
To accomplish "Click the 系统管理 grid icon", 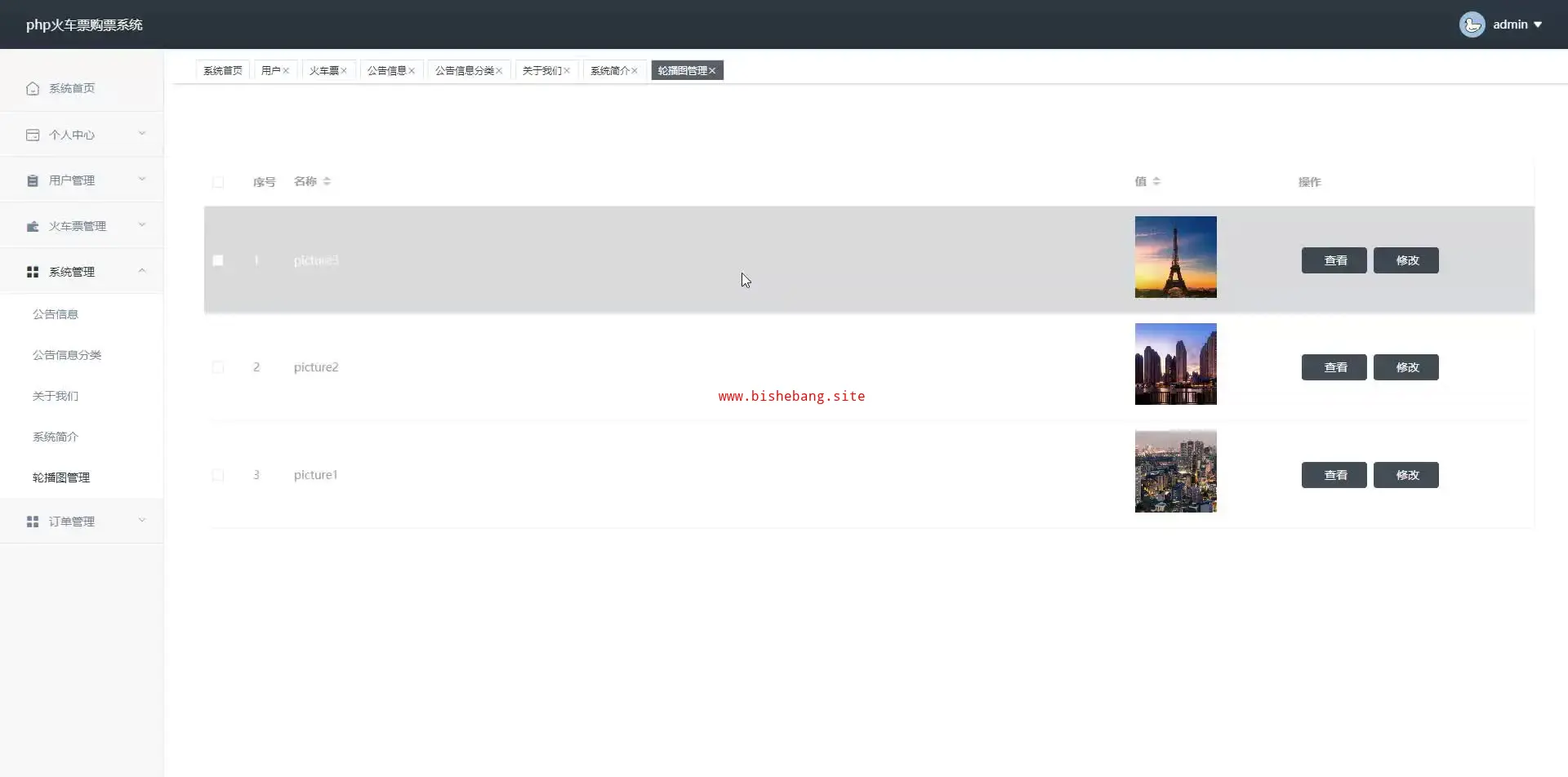I will coord(33,272).
